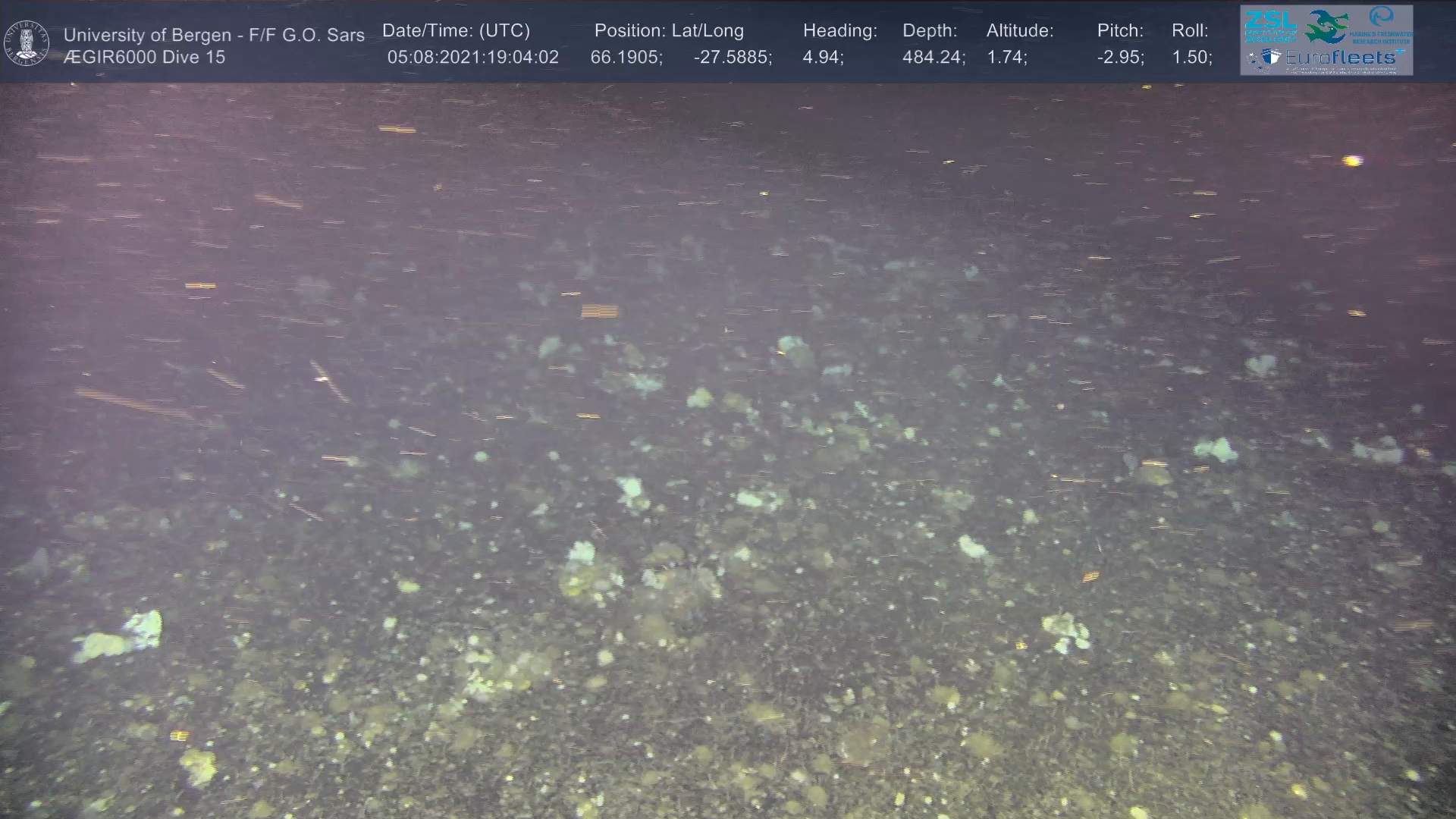Click the Date/Time: (UTC) heading
The image size is (1456, 819).
click(x=456, y=30)
